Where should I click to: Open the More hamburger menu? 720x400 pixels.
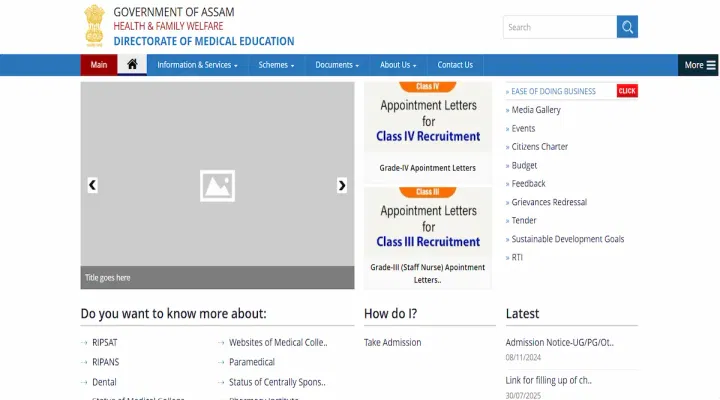[699, 65]
